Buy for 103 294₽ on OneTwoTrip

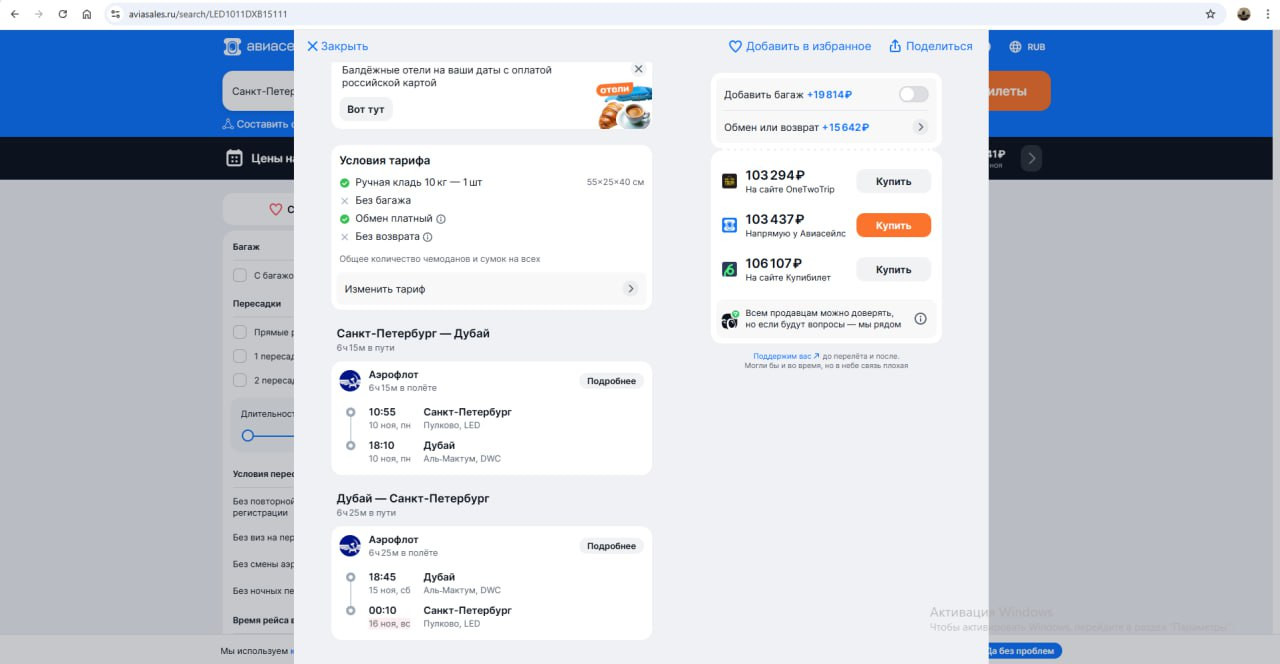(x=893, y=181)
